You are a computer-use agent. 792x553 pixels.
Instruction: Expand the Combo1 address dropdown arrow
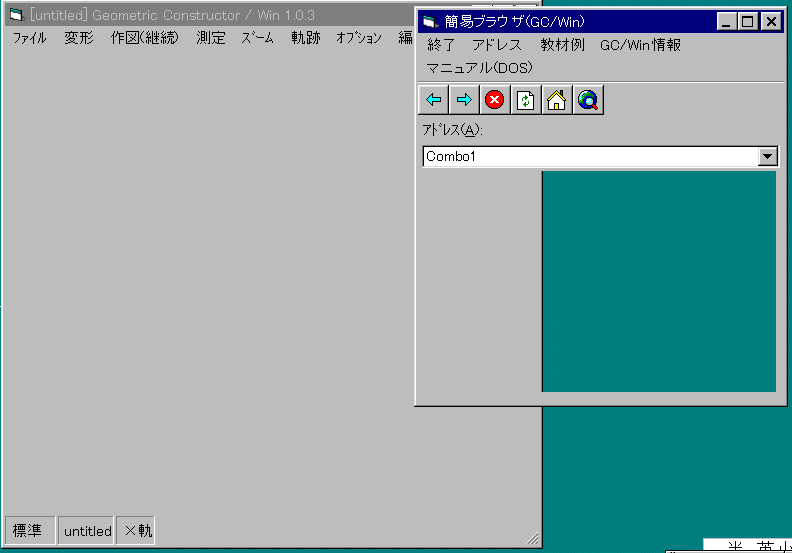767,156
